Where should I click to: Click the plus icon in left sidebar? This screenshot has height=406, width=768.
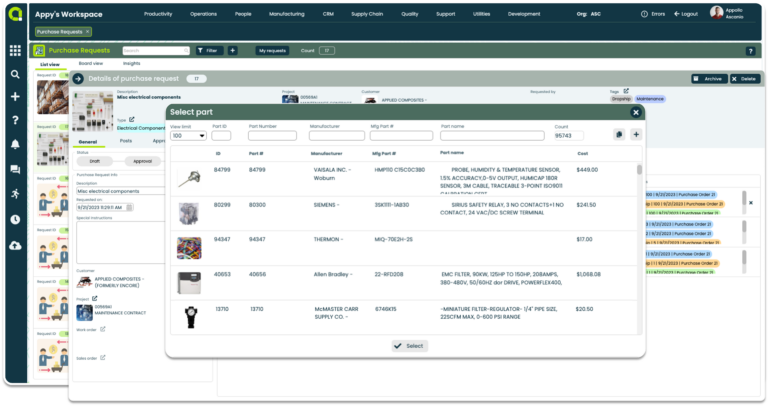[x=15, y=96]
